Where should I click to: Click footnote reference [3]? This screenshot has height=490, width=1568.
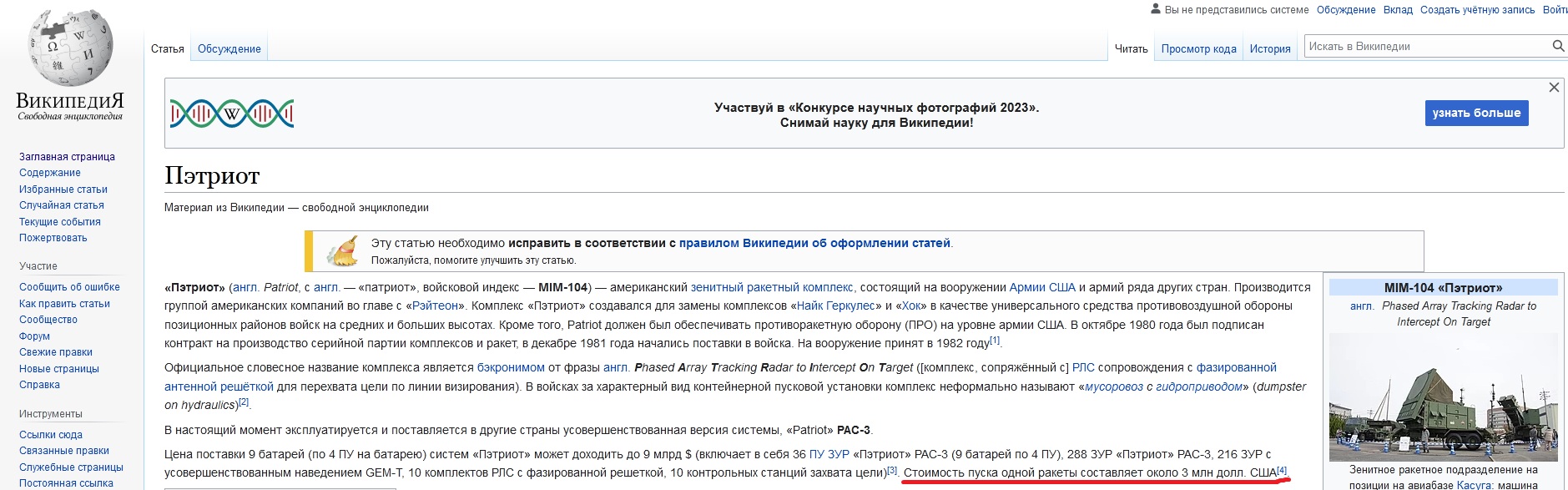click(892, 470)
